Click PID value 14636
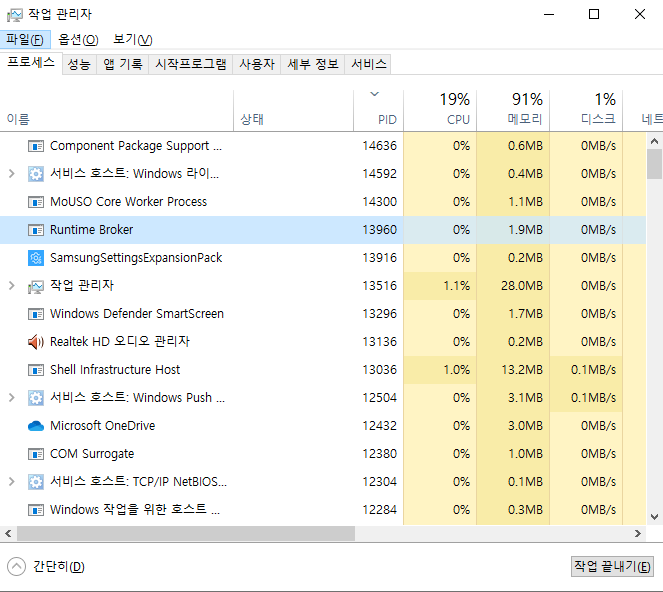This screenshot has width=663, height=592. point(380,146)
